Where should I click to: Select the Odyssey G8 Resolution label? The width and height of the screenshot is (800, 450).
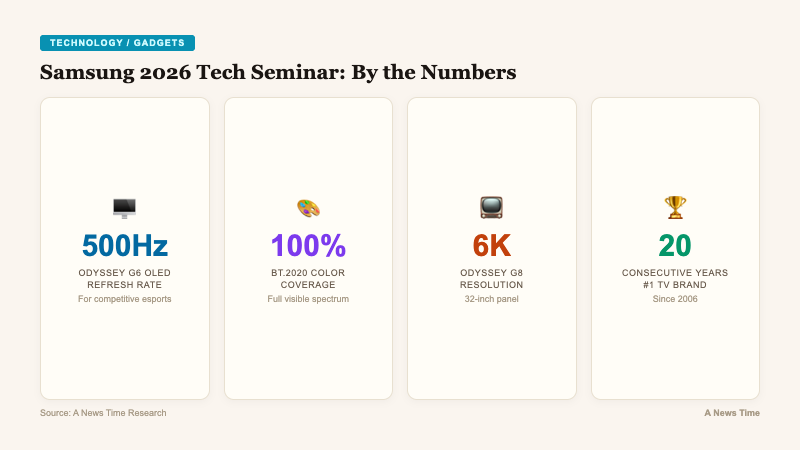pyautogui.click(x=491, y=279)
